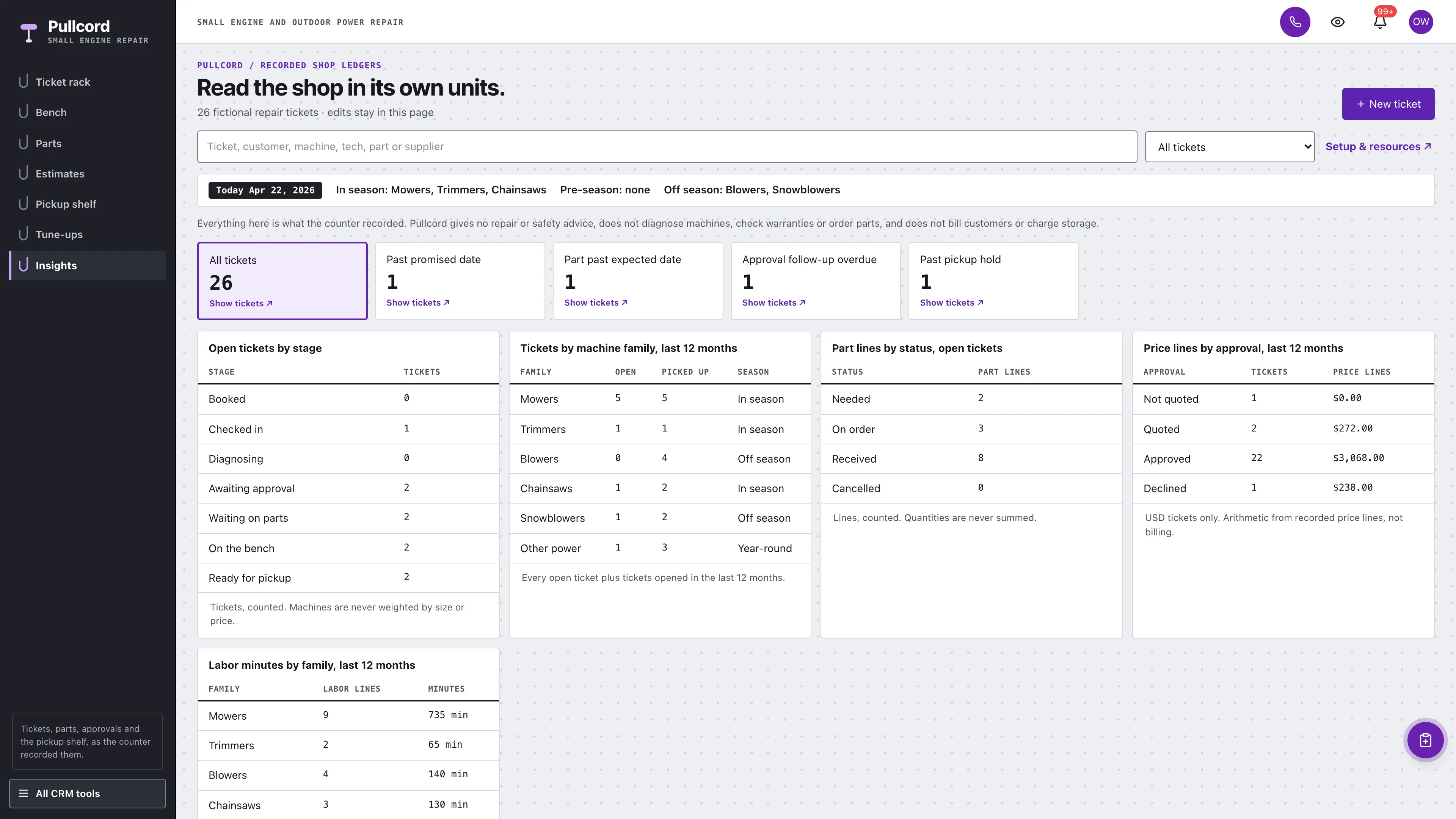Open the Pickup shelf page
This screenshot has height=819, width=1456.
(88, 204)
